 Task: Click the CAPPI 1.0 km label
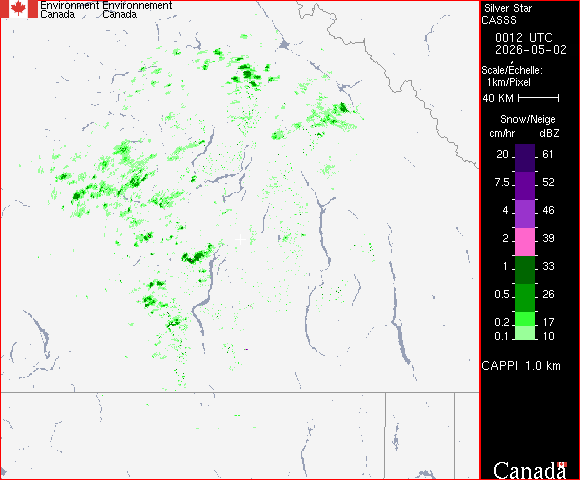[521, 366]
